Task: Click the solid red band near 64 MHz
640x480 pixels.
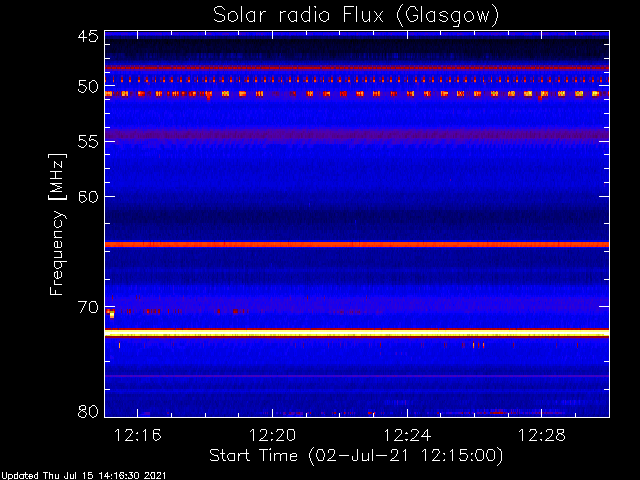Action: pos(357,244)
